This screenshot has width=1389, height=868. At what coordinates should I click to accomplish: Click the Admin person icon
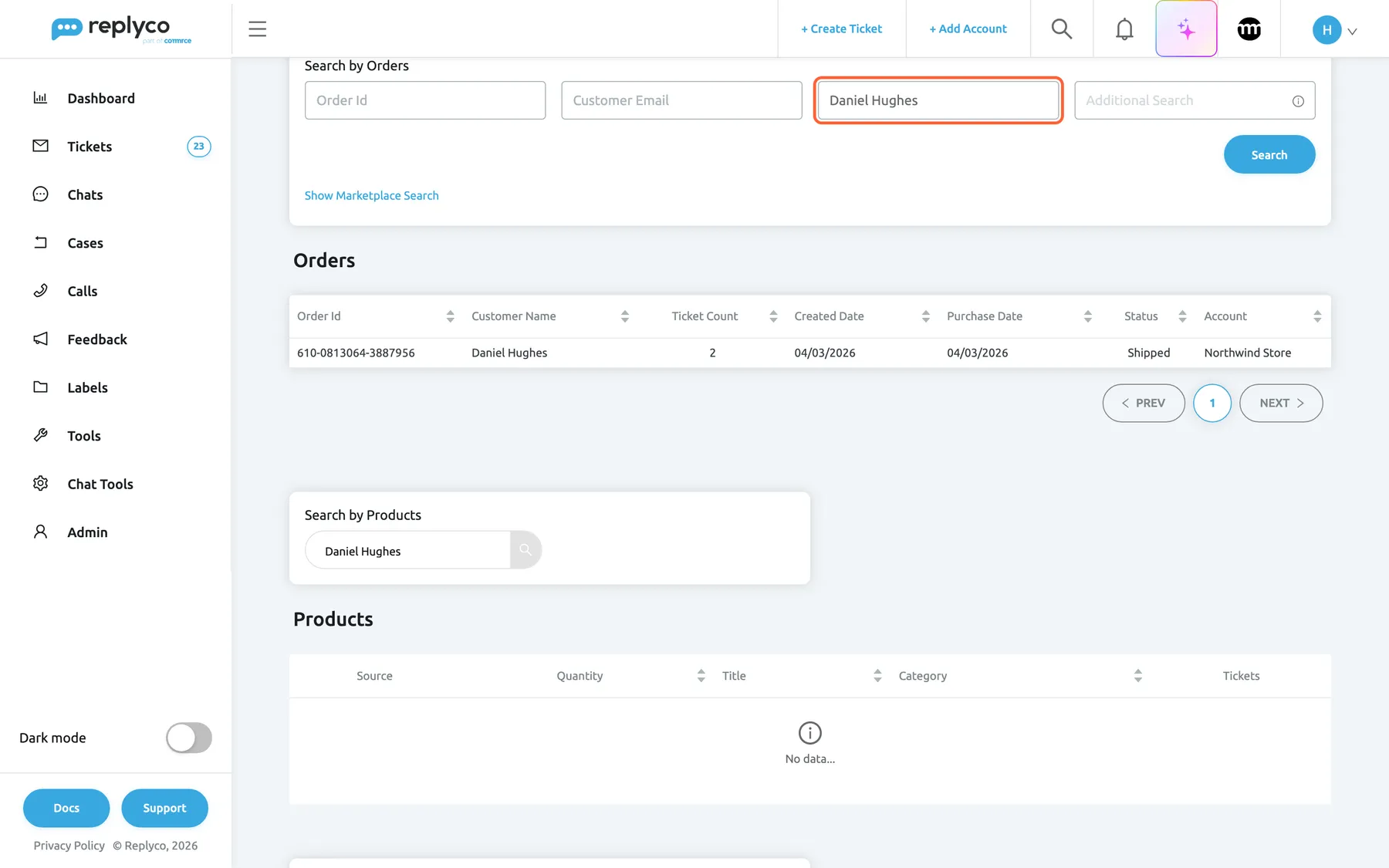(x=41, y=532)
